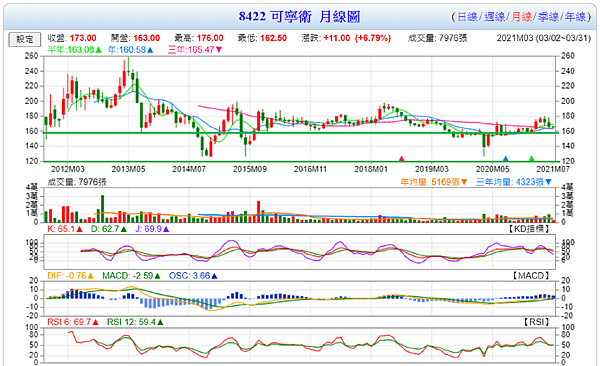Image resolution: width=600 pixels, height=366 pixels.
Task: Click the pink down arrow beside 三年 165.47
Action: click(x=219, y=50)
